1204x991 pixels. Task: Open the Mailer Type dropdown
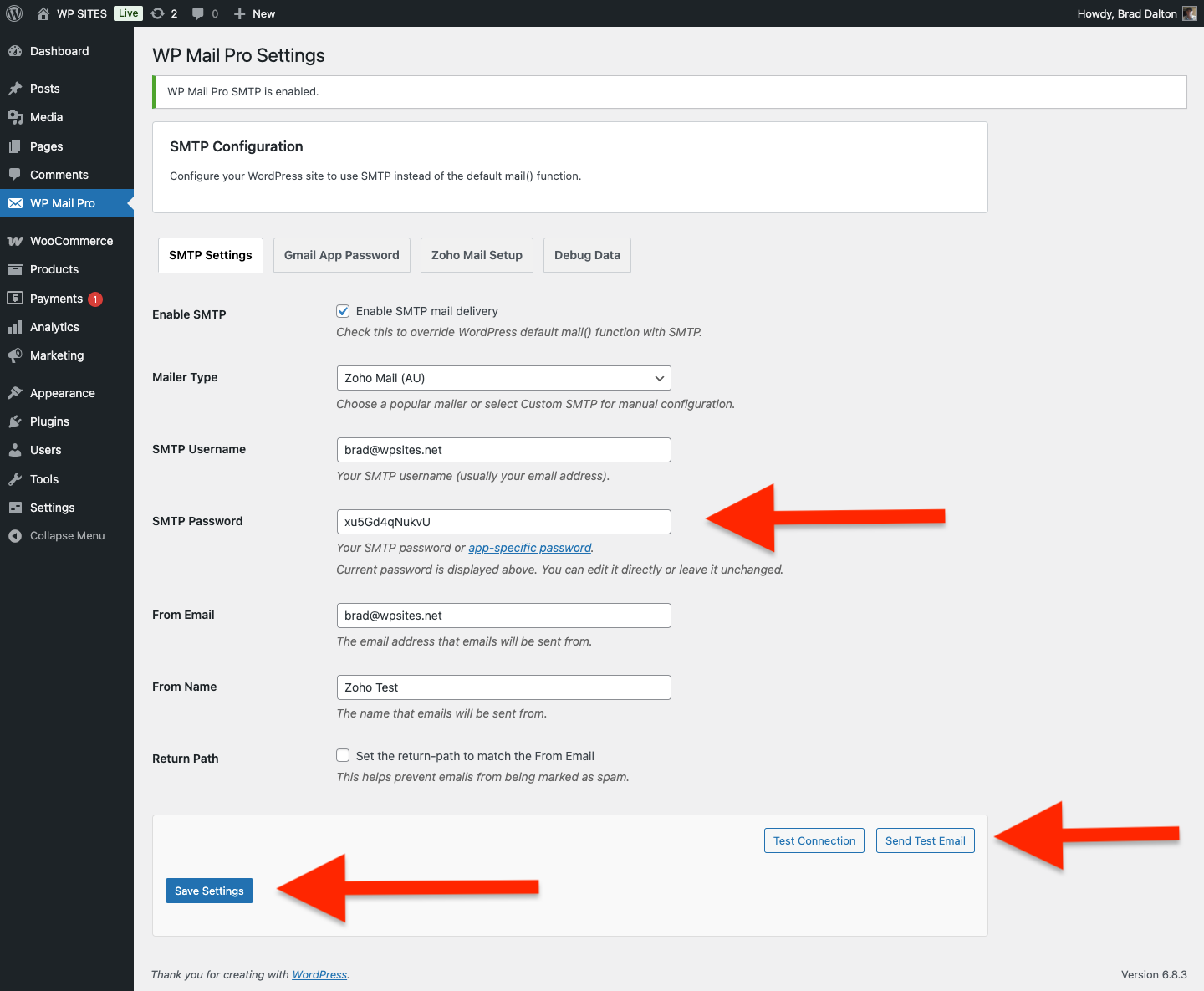503,378
